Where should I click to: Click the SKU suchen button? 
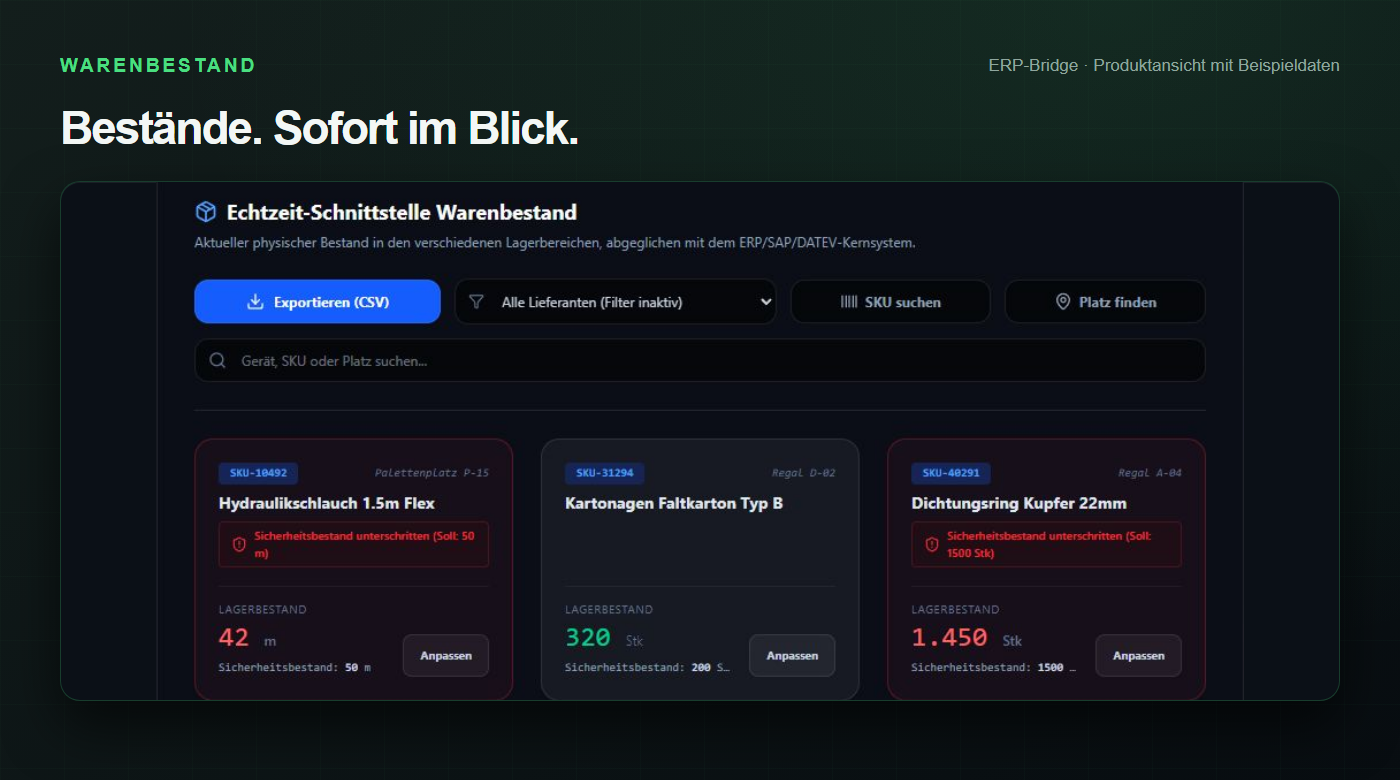click(891, 302)
